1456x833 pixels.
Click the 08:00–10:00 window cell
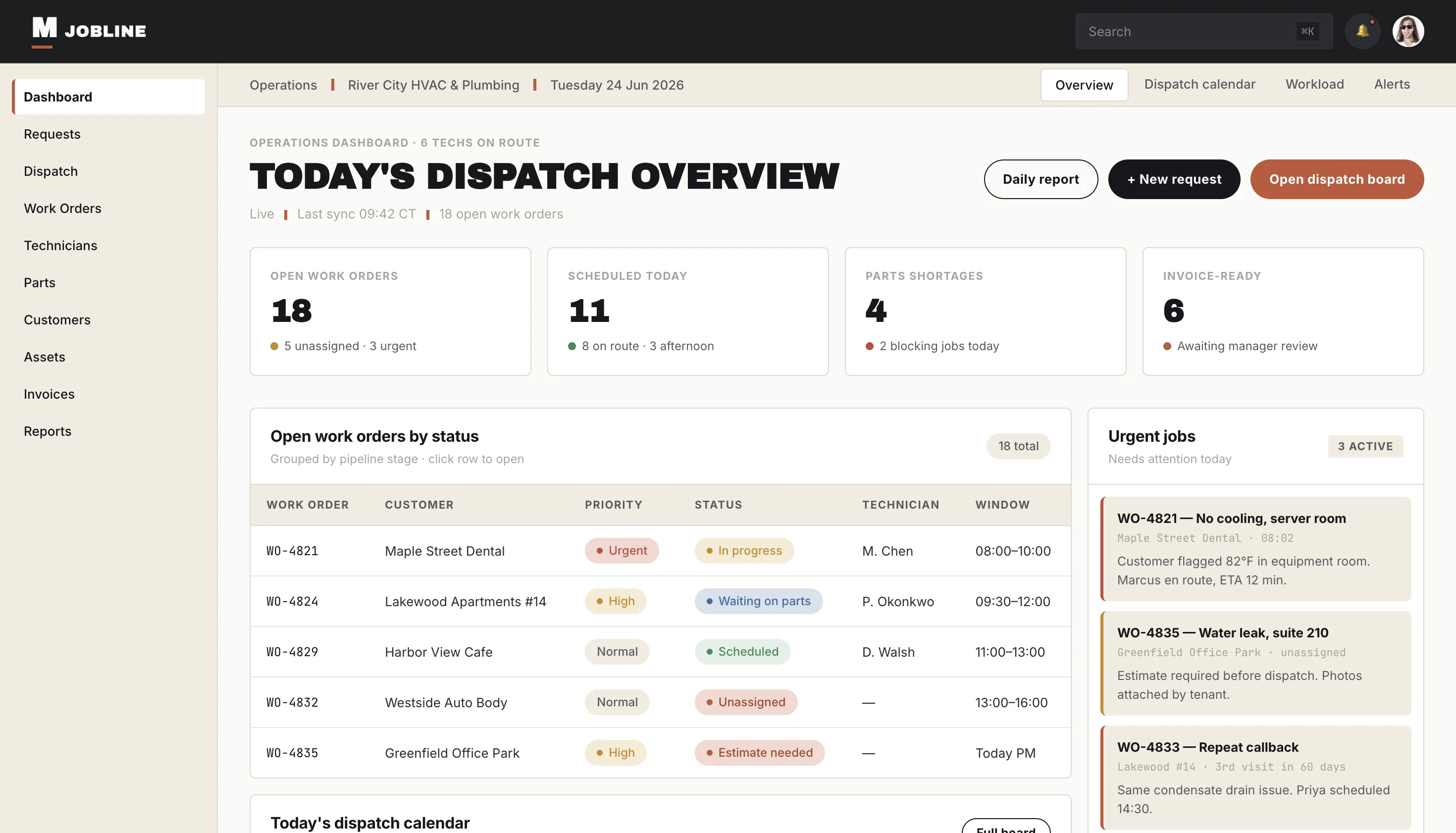[x=1013, y=551]
